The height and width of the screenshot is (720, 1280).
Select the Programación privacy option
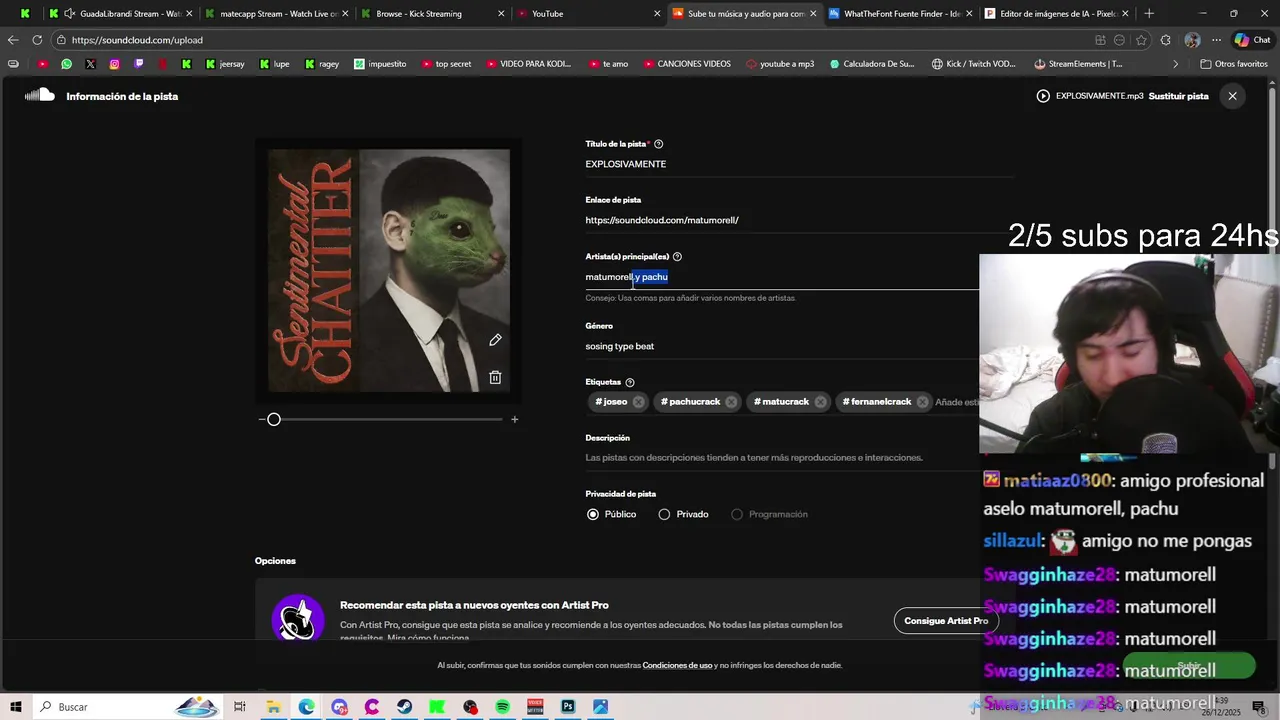point(737,514)
